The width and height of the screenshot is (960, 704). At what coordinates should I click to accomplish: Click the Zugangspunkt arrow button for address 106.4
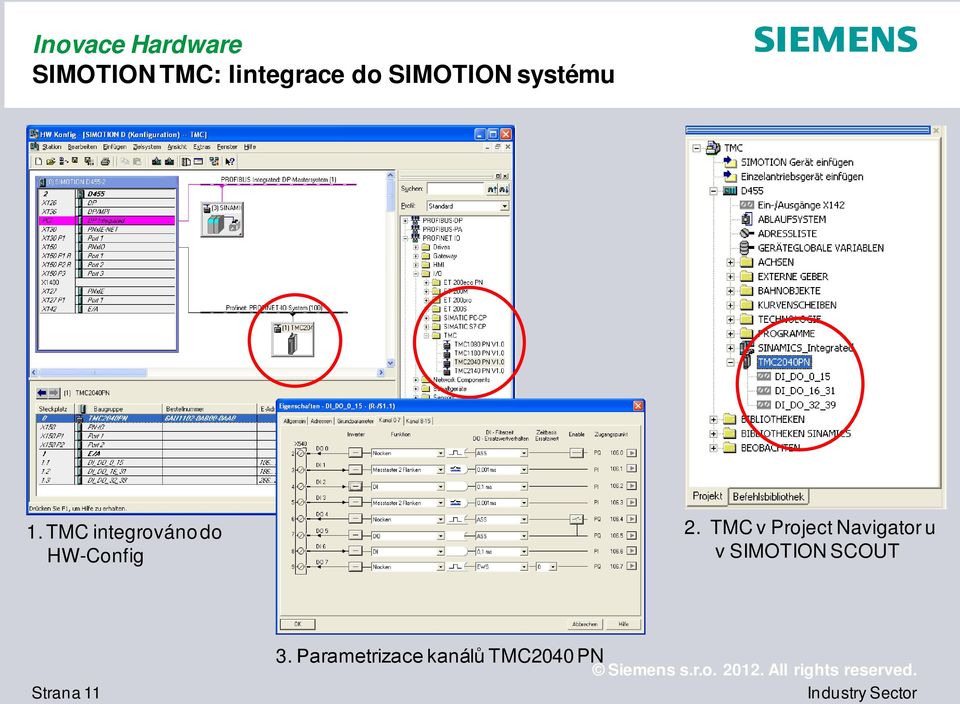(x=631, y=519)
